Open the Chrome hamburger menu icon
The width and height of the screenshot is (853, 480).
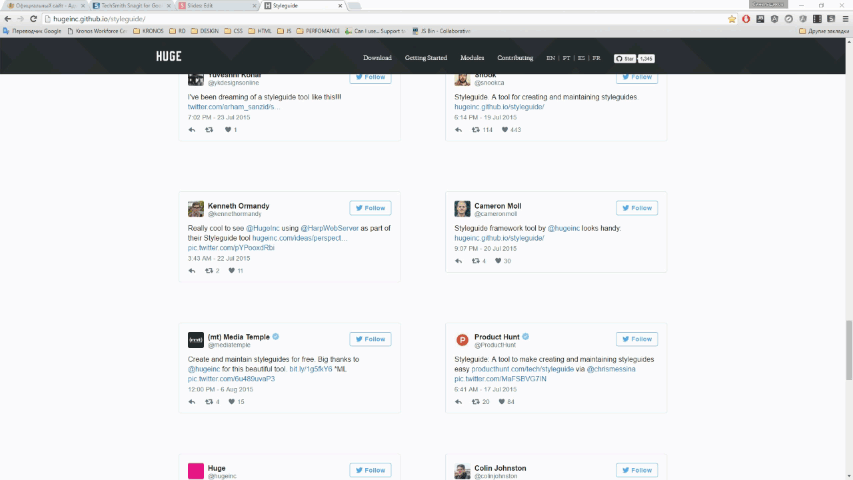coord(845,19)
